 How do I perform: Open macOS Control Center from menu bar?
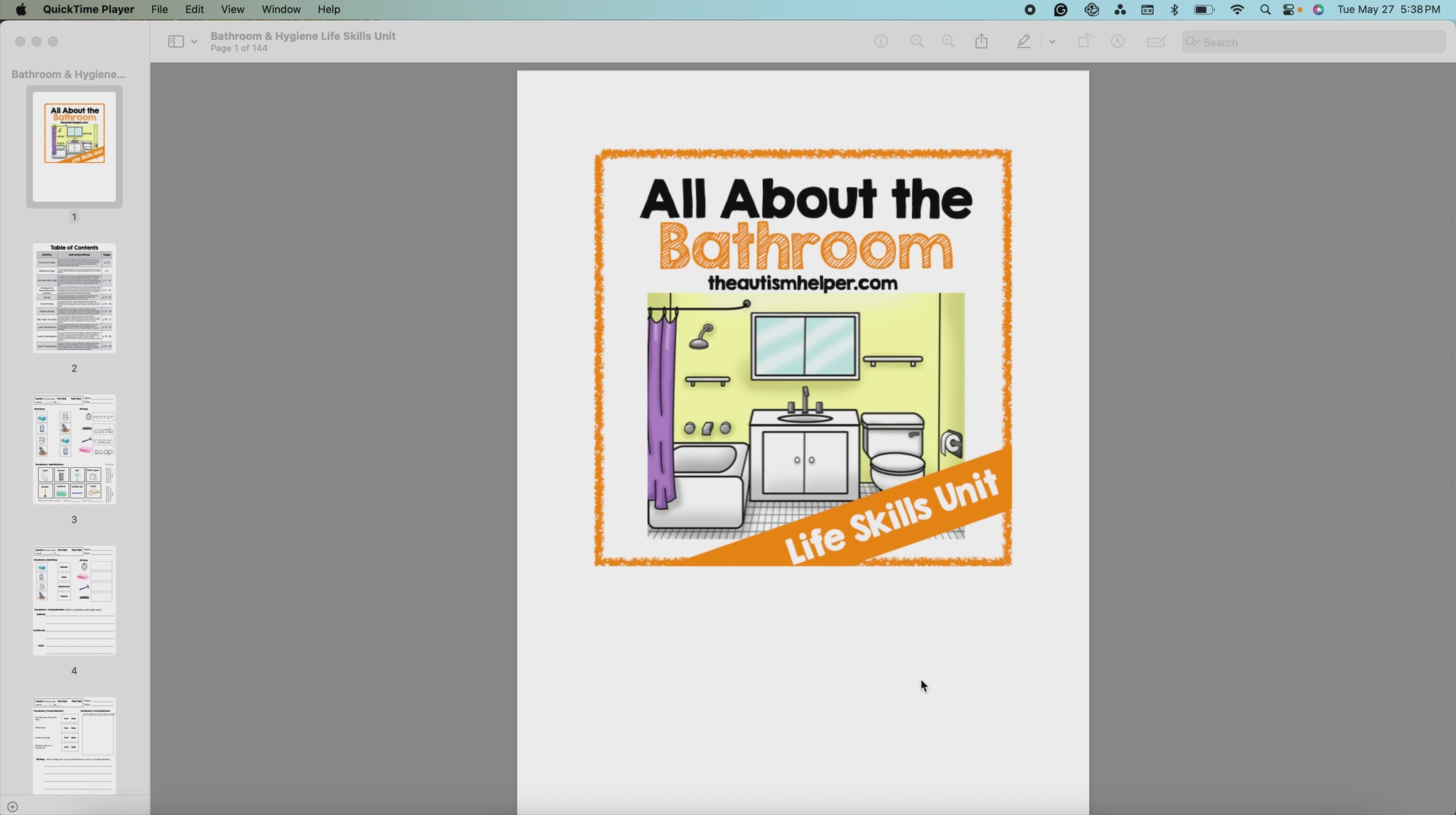pyautogui.click(x=1289, y=9)
